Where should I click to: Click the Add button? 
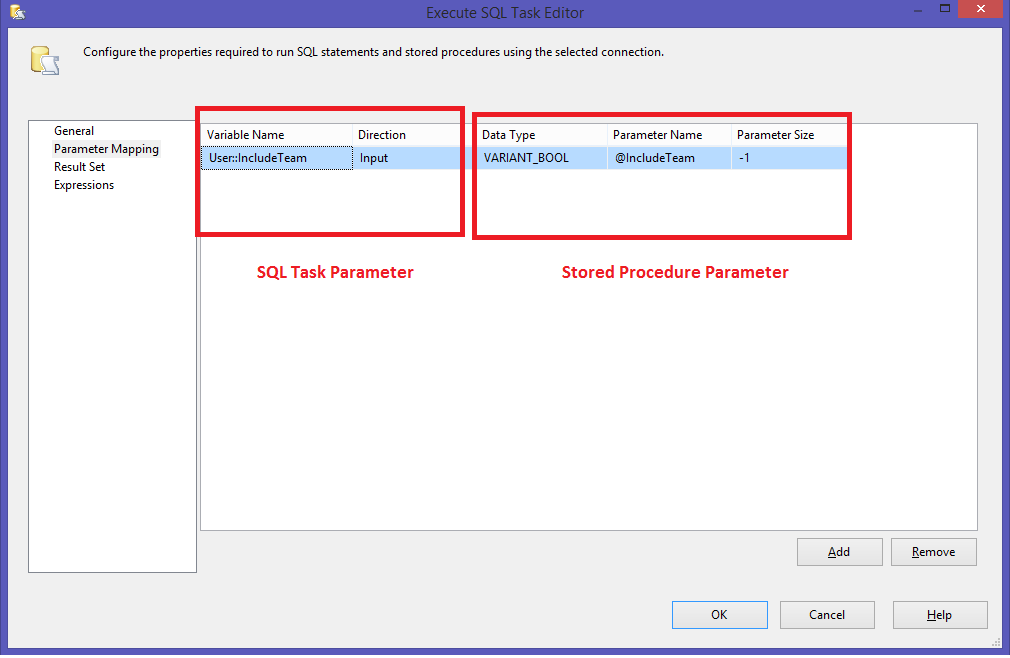pos(839,551)
